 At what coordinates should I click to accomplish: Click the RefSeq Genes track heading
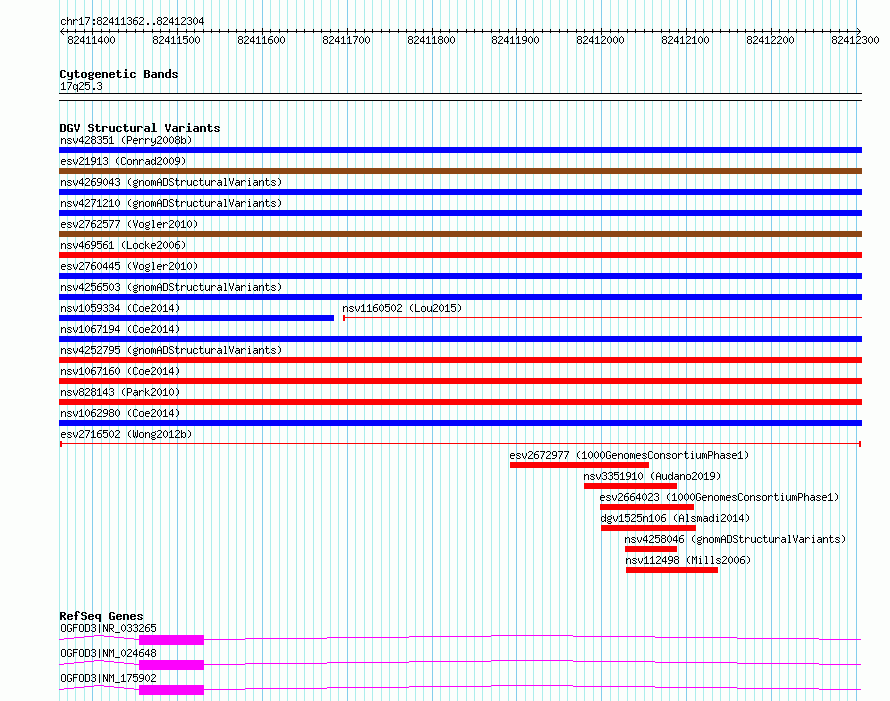(102, 616)
